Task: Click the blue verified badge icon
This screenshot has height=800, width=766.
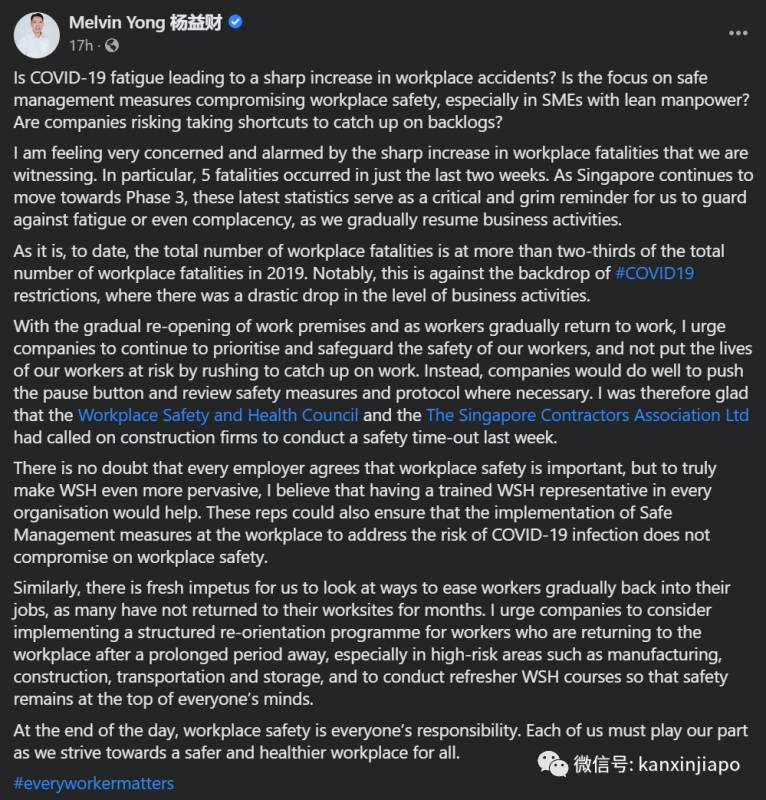Action: (235, 23)
